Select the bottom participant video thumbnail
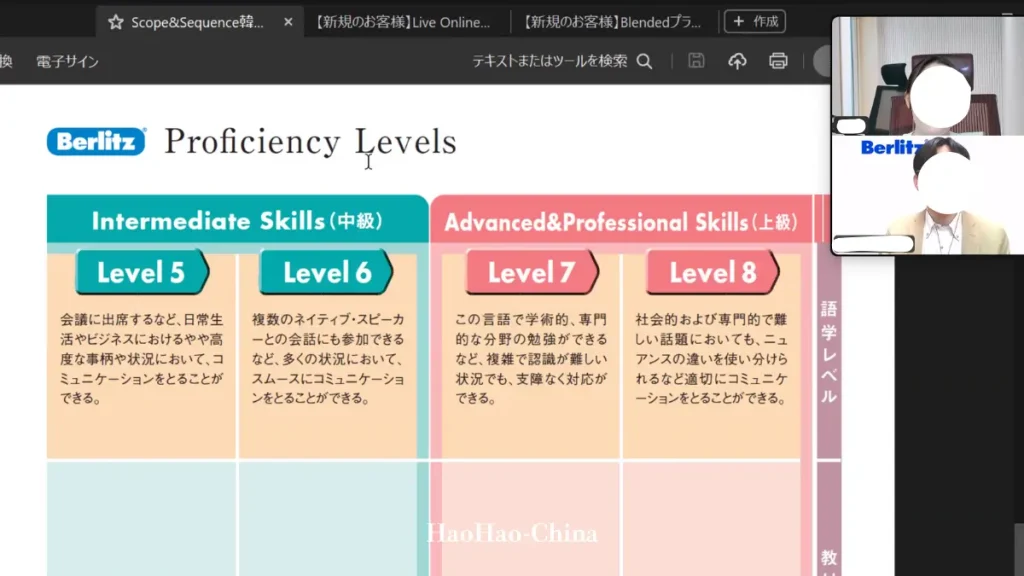Viewport: 1024px width, 576px height. [x=927, y=195]
